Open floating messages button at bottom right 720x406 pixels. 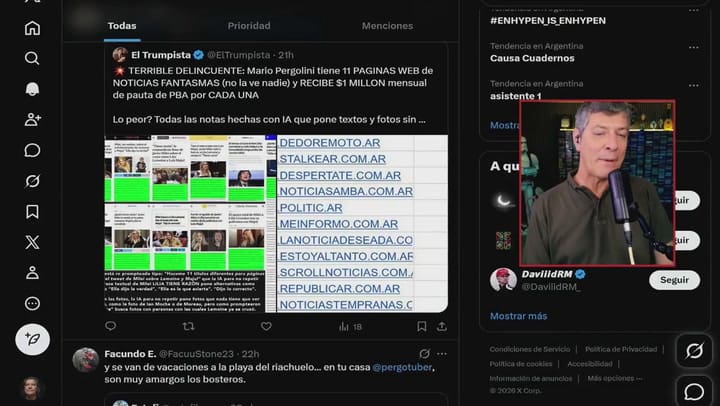tap(694, 392)
